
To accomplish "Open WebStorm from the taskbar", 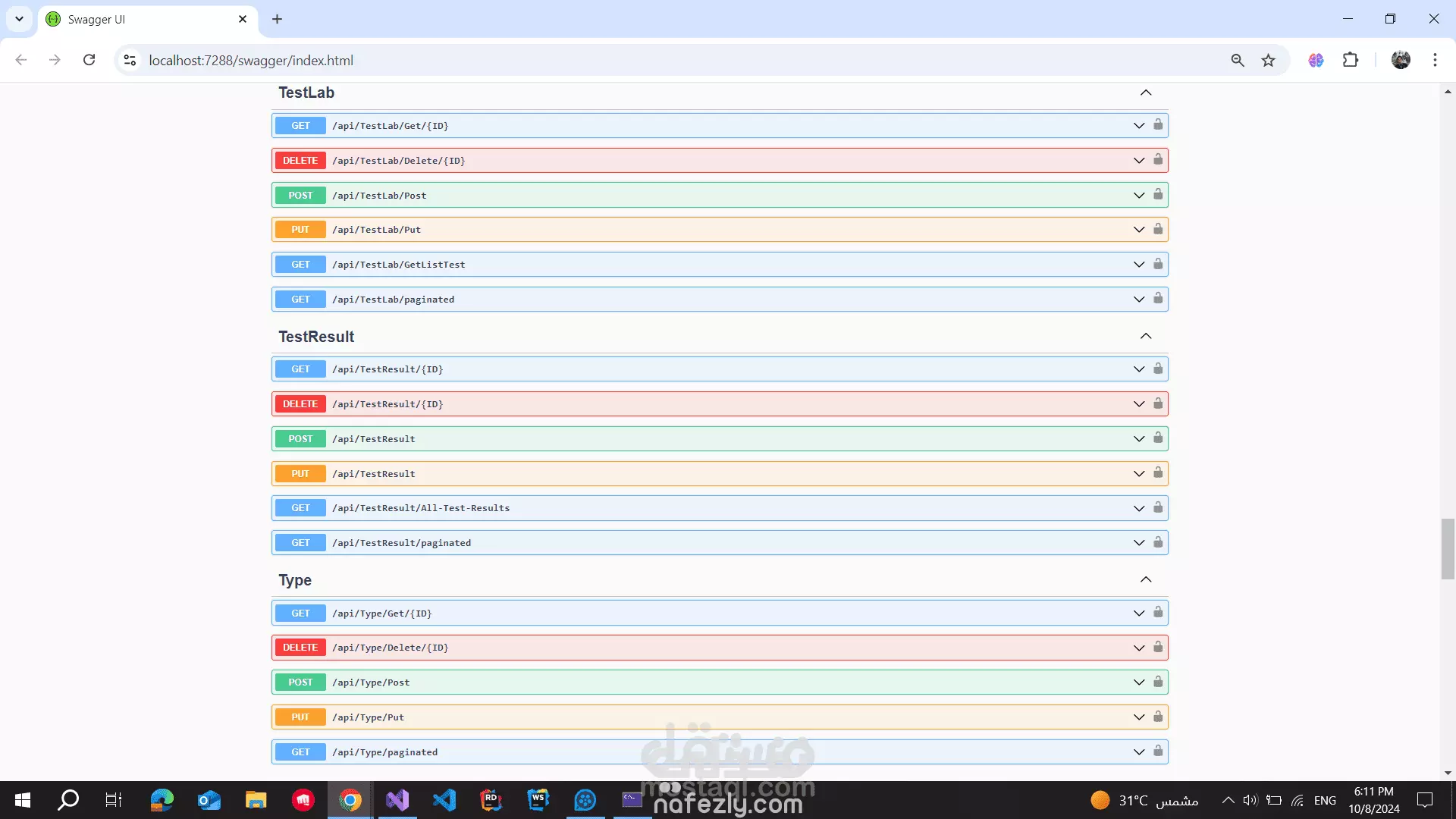I will coord(538,800).
